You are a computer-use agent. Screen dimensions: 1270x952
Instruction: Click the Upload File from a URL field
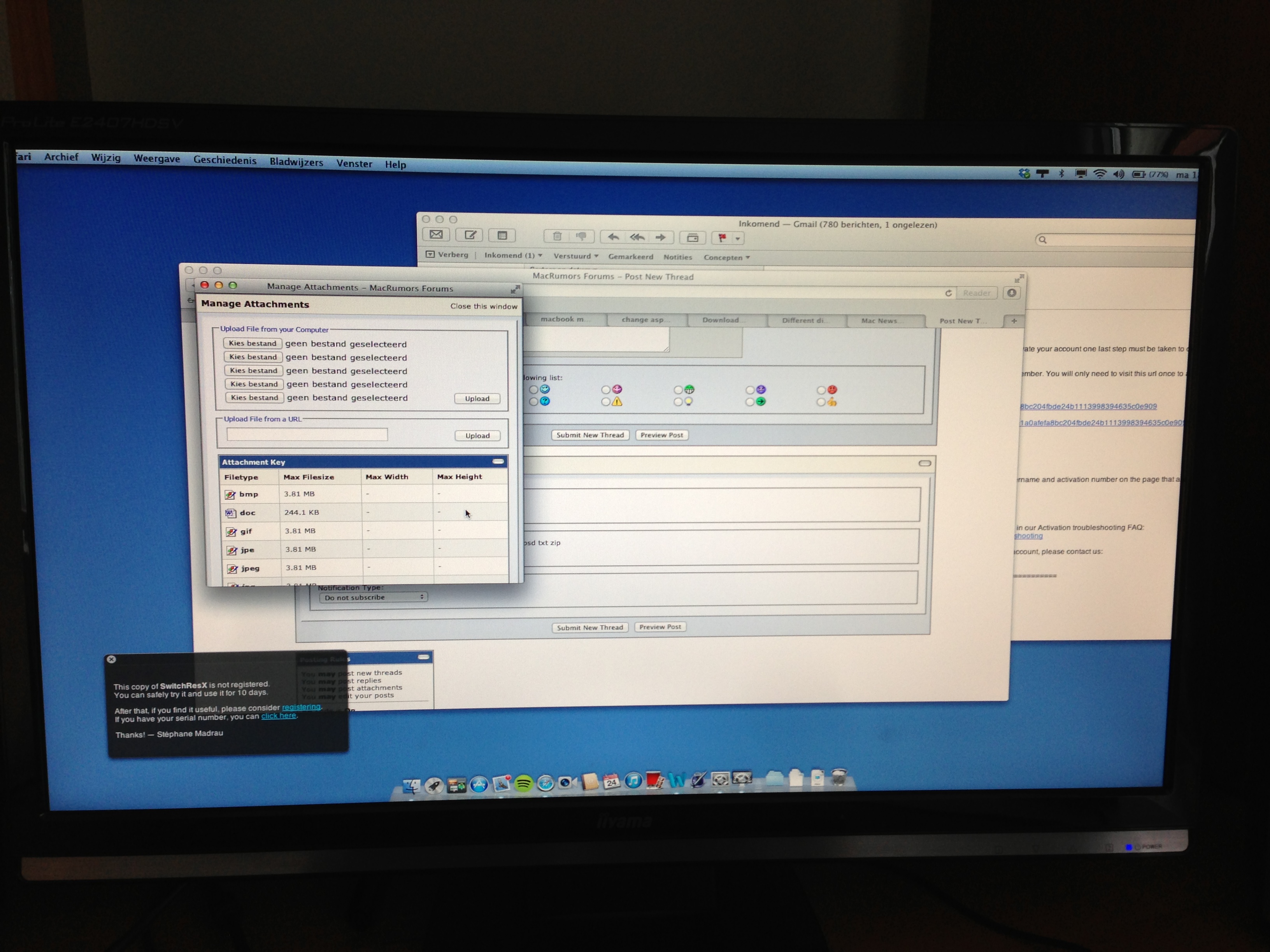click(307, 435)
